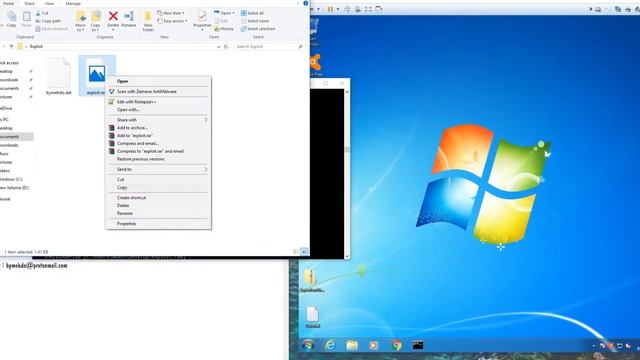The image size is (640, 360).
Task: Click the Delete red X icon in ribbon
Action: pos(113,16)
